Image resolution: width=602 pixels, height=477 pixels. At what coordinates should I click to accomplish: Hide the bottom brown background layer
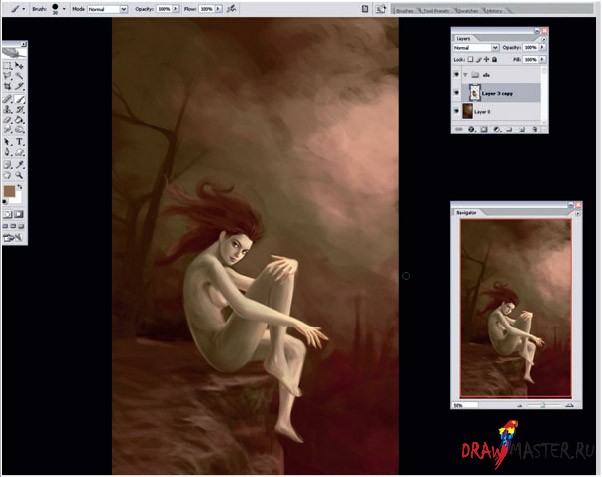coord(456,111)
